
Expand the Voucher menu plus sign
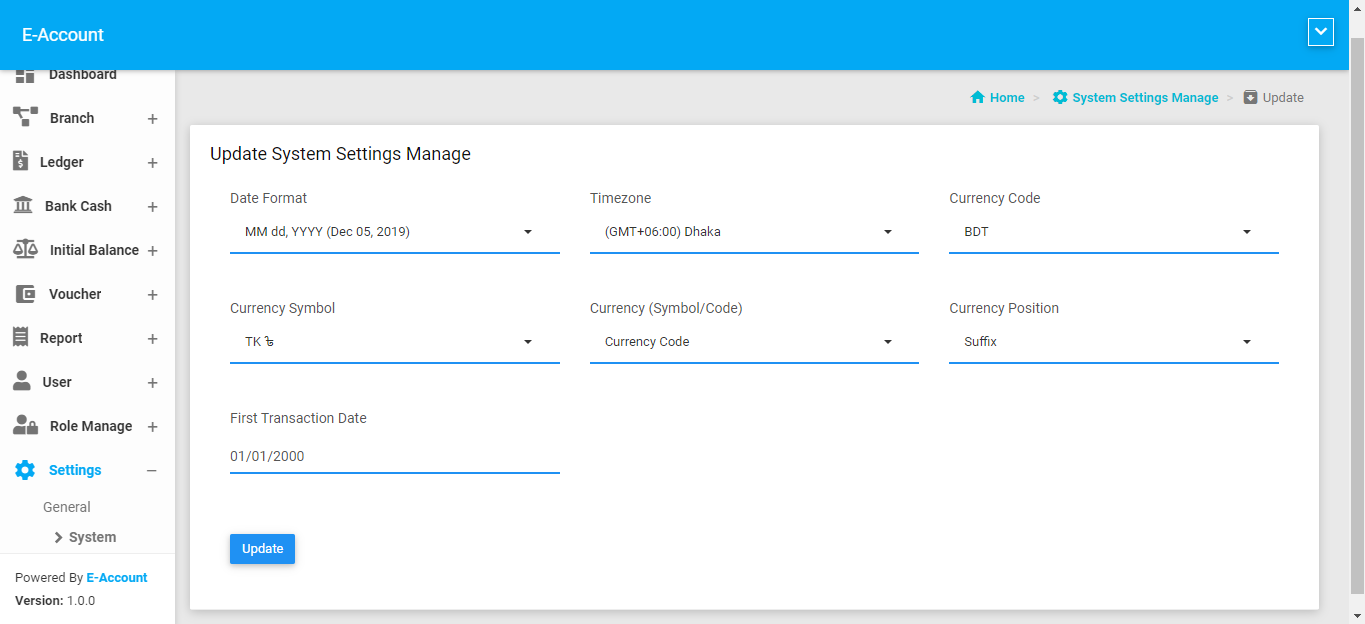(152, 295)
